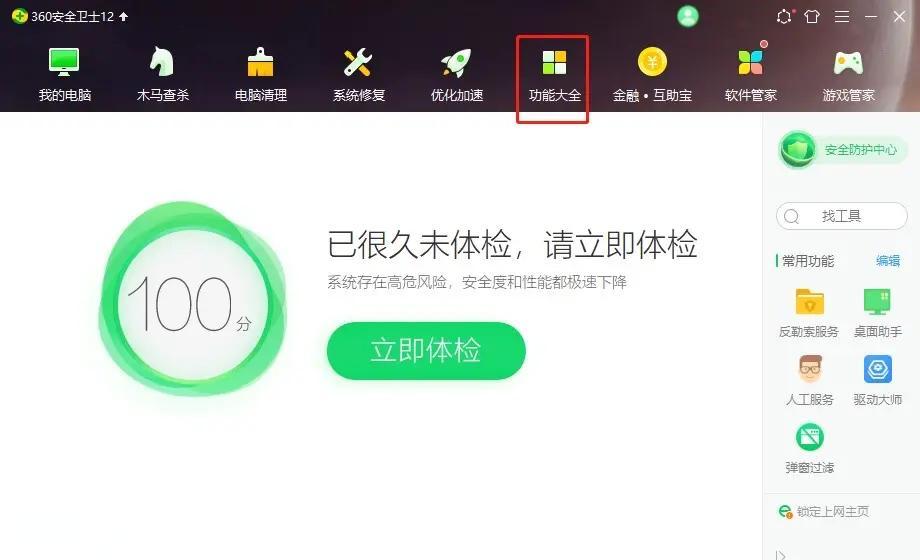The height and width of the screenshot is (560, 920).
Task: Click the 找工具 search field
Action: point(841,216)
